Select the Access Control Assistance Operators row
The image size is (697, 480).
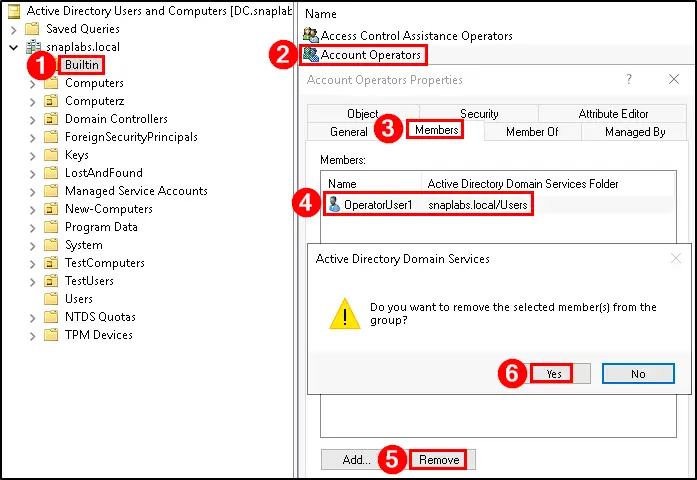[417, 36]
